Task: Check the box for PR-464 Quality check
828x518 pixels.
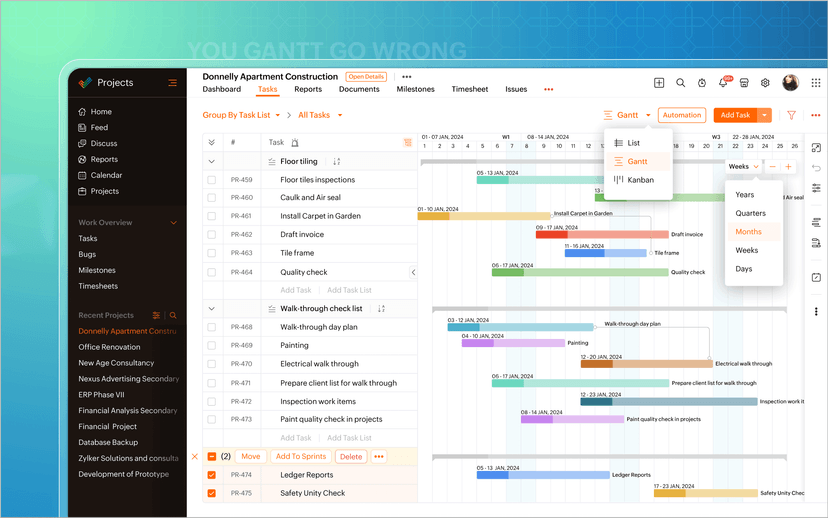Action: [x=212, y=272]
